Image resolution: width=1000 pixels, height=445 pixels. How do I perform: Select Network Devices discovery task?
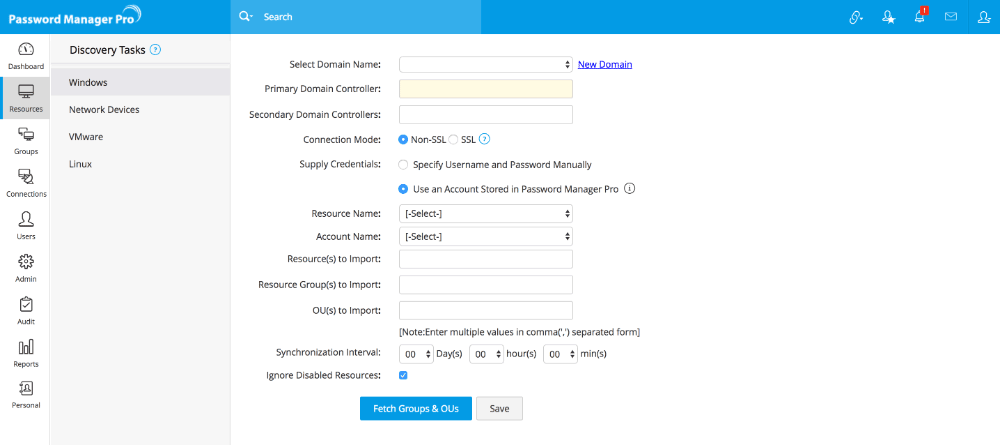point(104,110)
